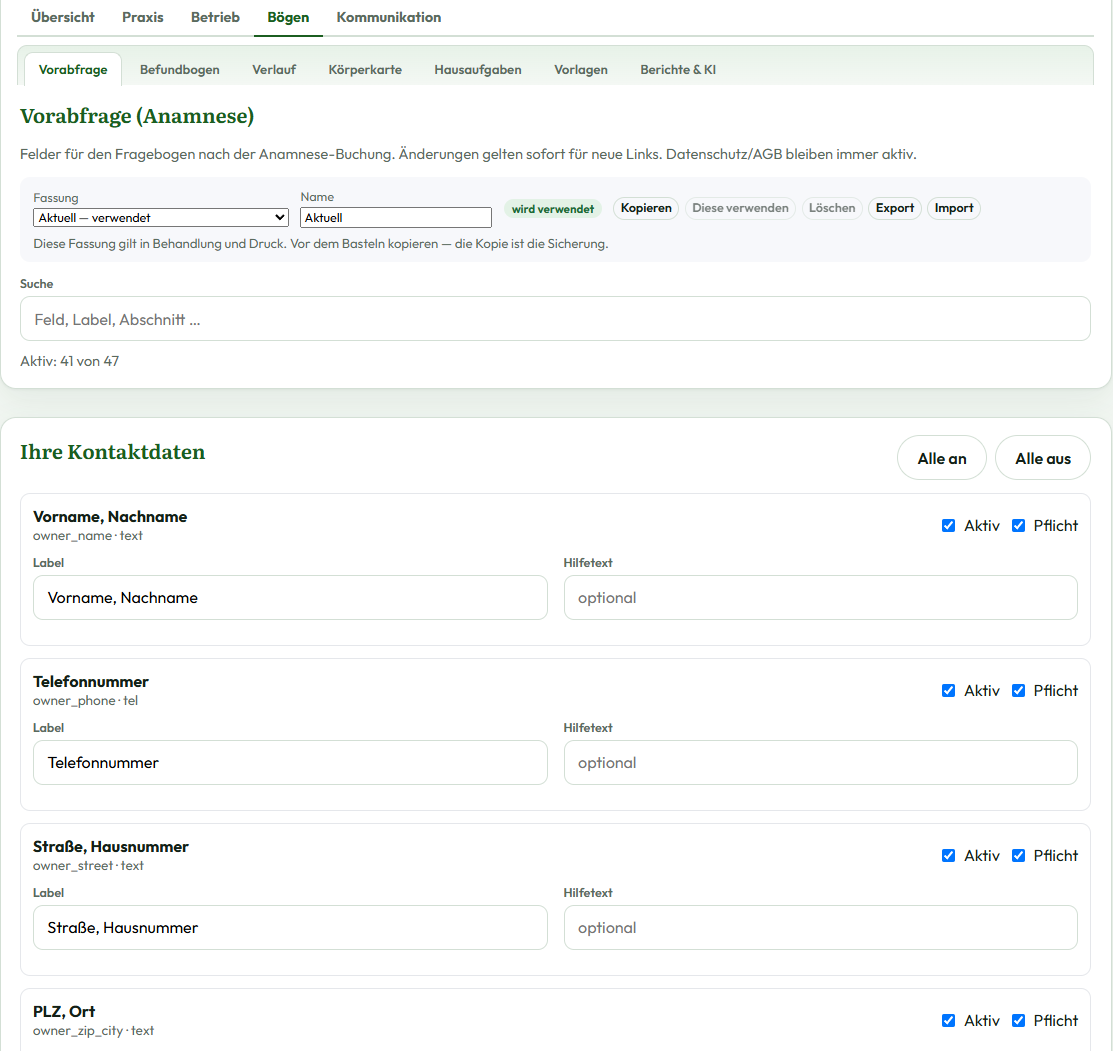Open the Kommunikation tab
Viewport: 1113px width, 1051px height.
[x=389, y=17]
